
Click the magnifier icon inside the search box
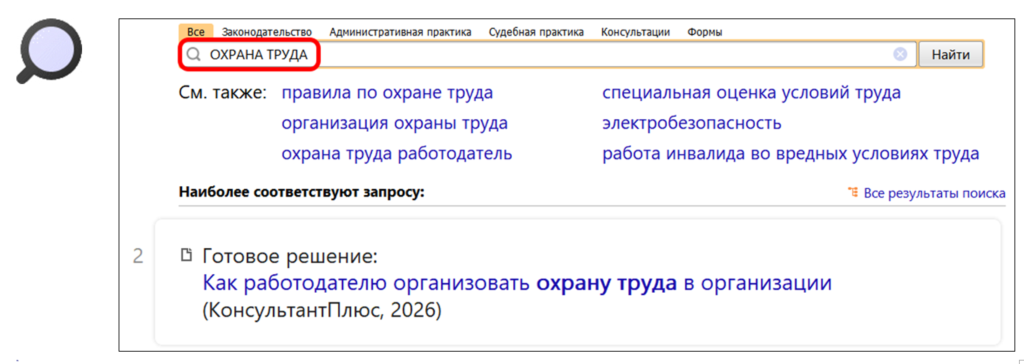[x=193, y=55]
